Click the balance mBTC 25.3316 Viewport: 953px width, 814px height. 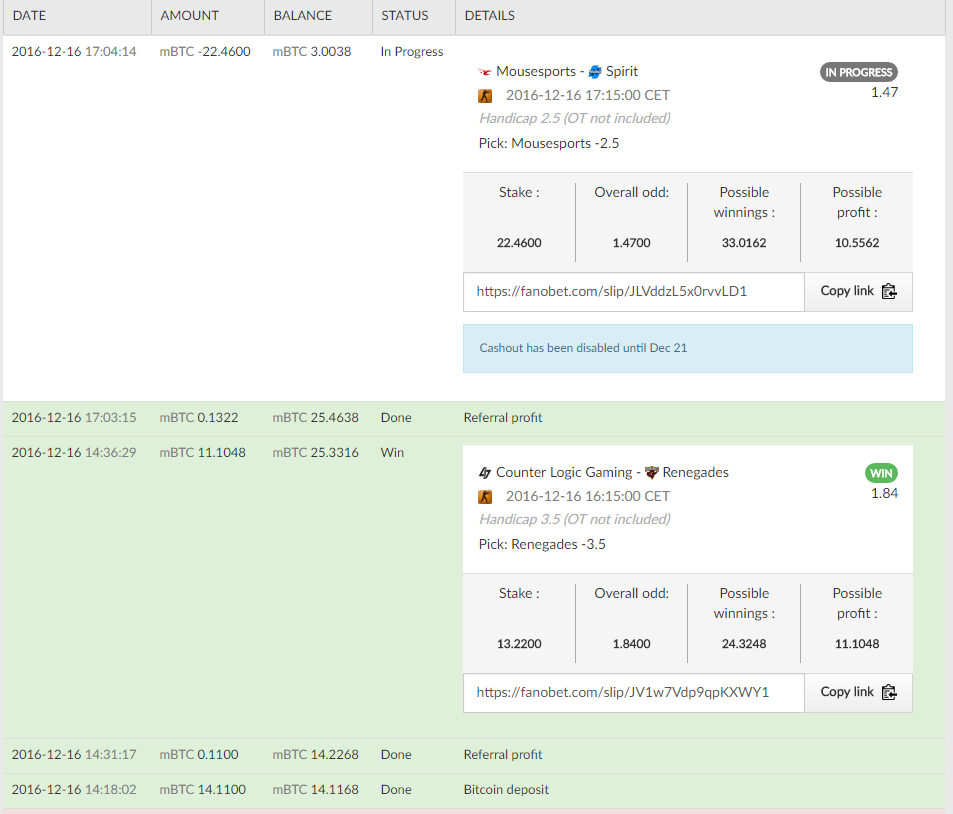315,453
